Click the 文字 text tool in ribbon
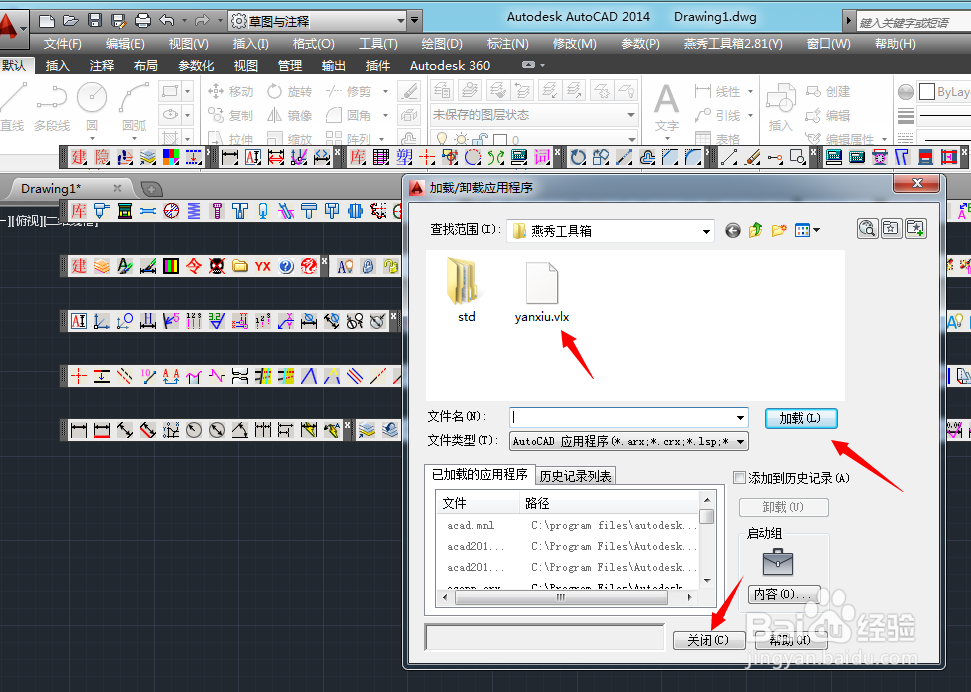Viewport: 971px width, 692px height. click(666, 107)
